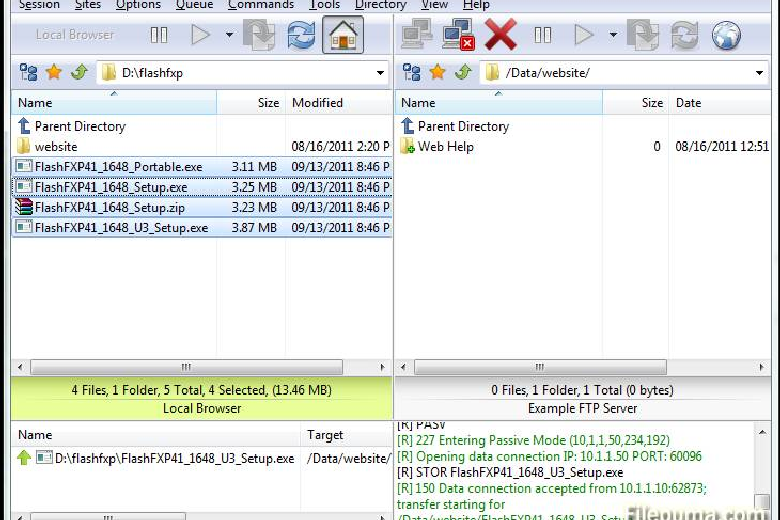Pause the remote pane transfer
780x520 pixels.
click(x=542, y=35)
